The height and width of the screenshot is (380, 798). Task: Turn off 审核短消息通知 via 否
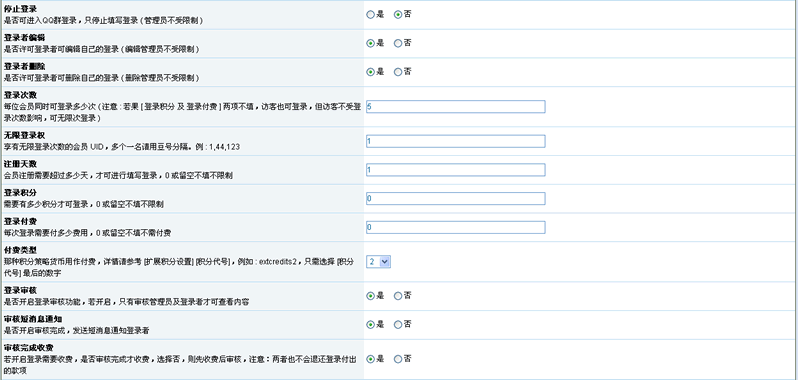[x=398, y=324]
